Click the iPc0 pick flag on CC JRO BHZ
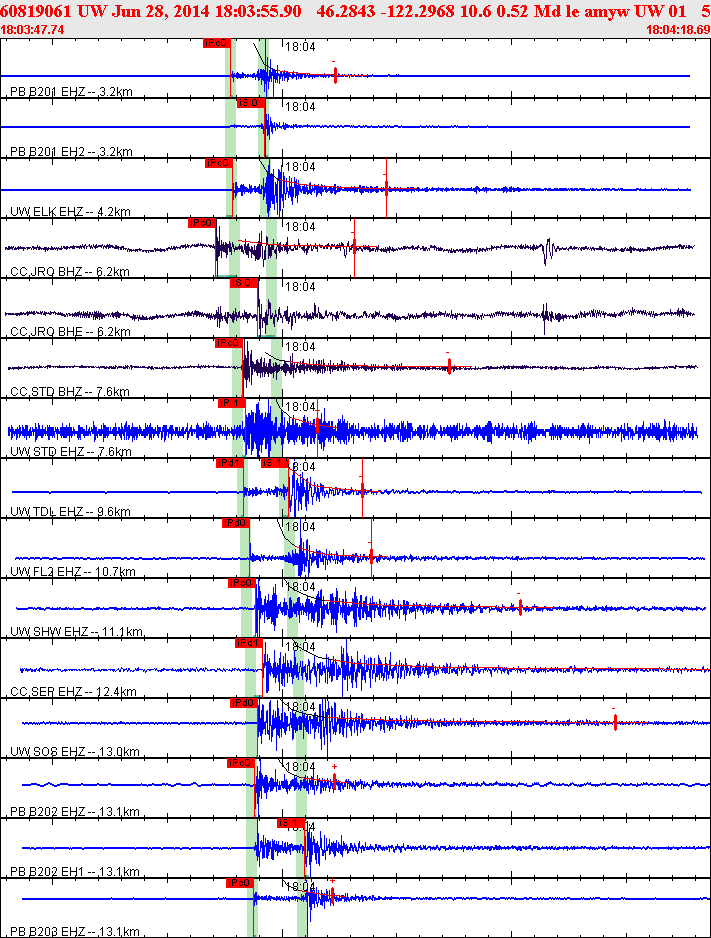The height and width of the screenshot is (938, 711). tap(202, 223)
